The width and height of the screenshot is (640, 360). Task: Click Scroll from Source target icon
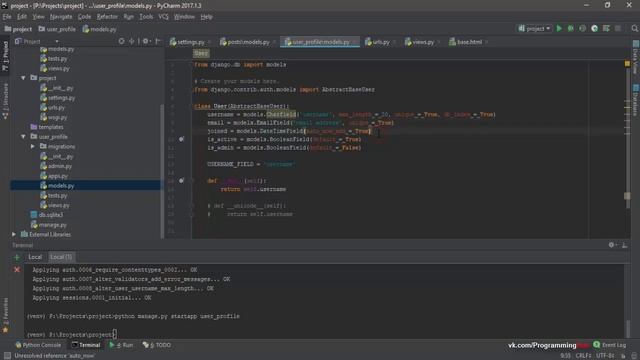point(121,41)
